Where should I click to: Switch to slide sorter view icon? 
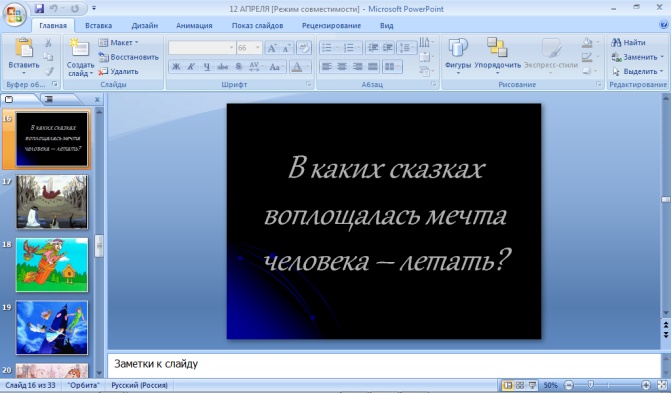coord(520,385)
